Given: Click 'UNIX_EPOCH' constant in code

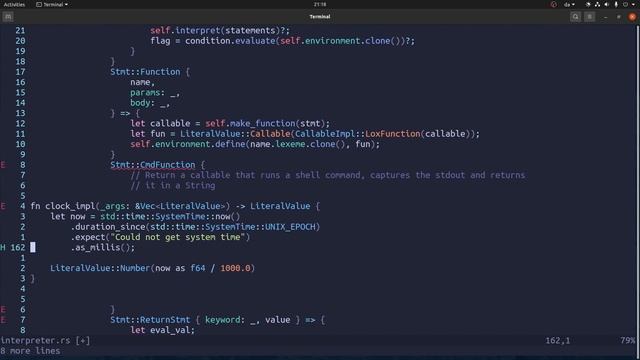Looking at the screenshot, I should coord(290,227).
